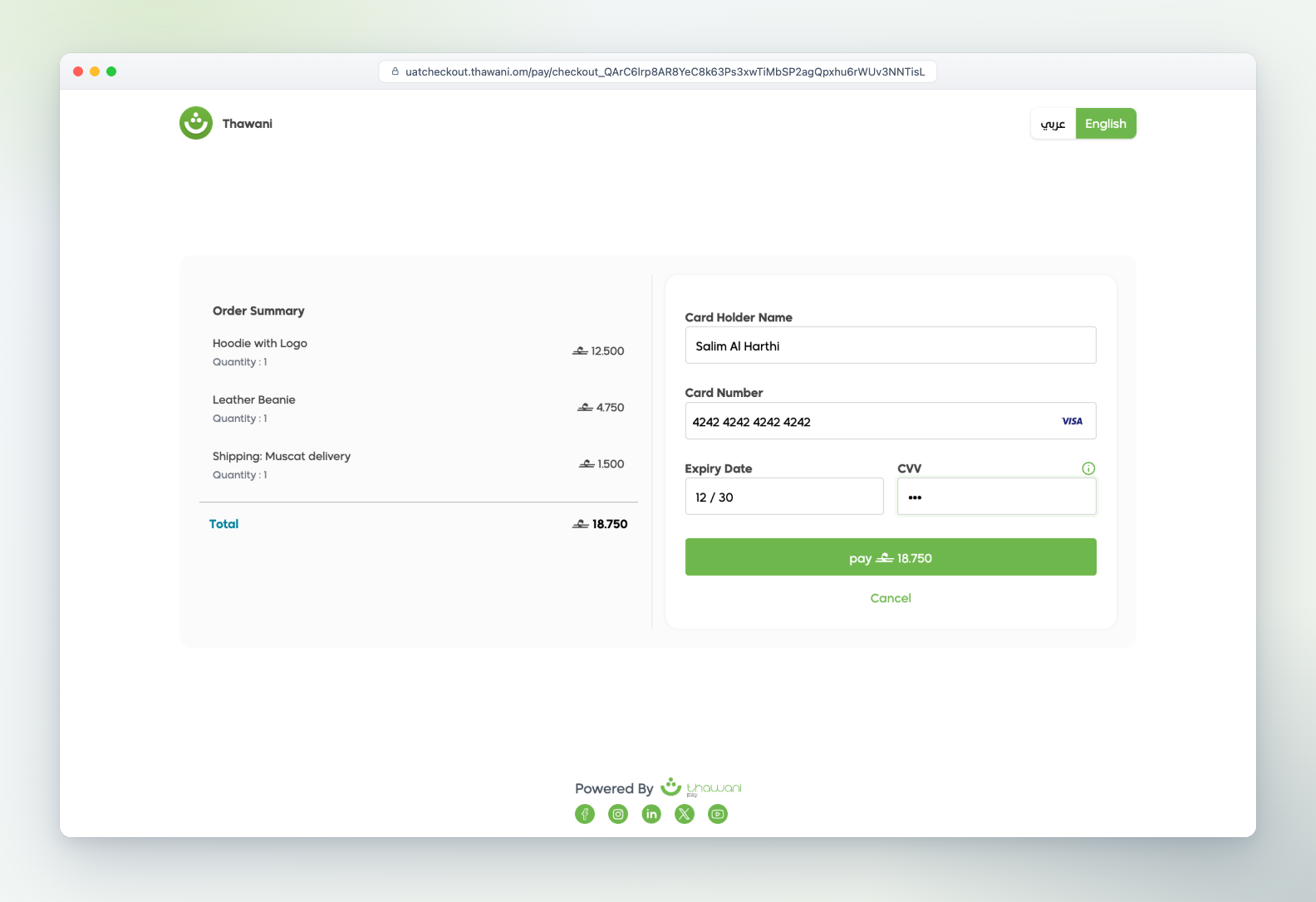Click the 'Card Number' label
Viewport: 1316px width, 902px height.
[724, 393]
